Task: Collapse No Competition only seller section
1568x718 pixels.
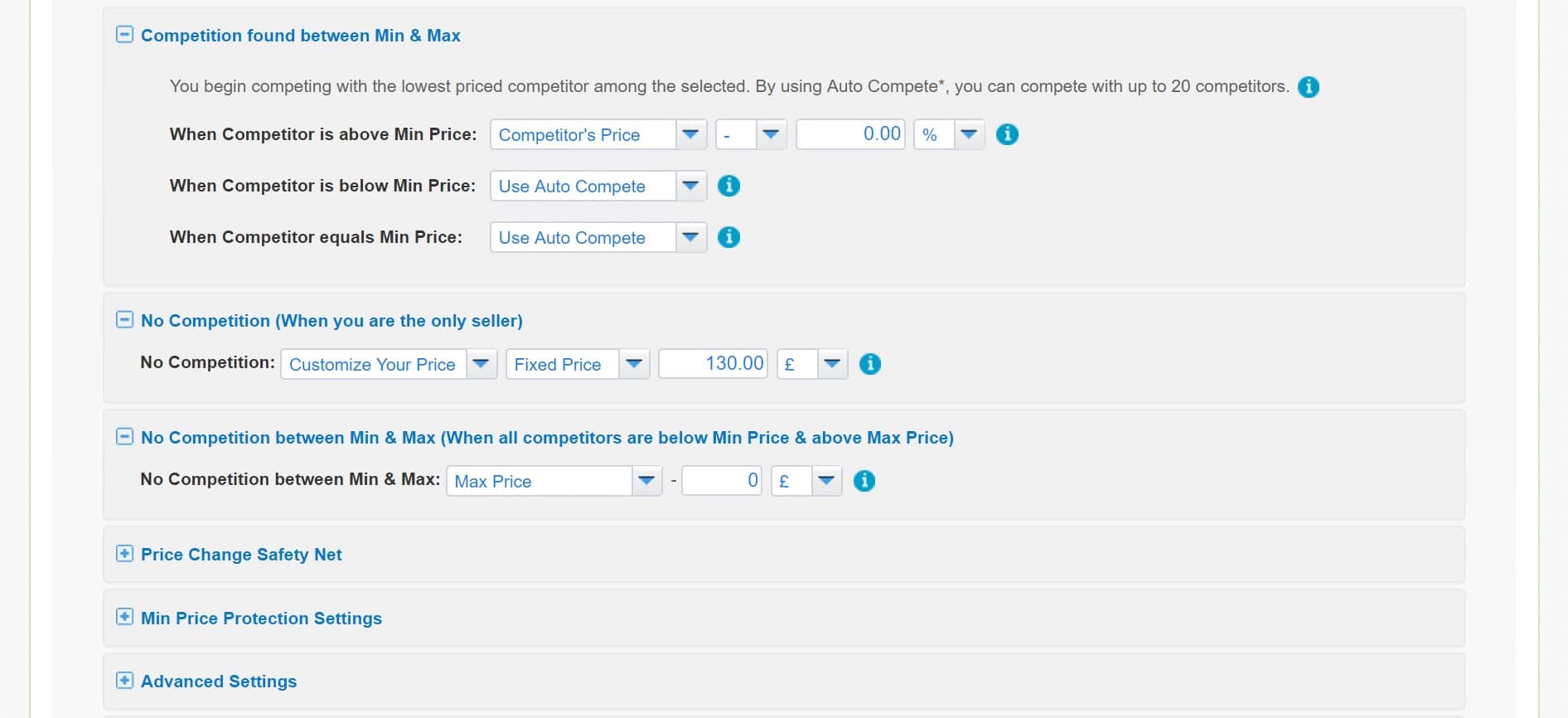Action: (x=124, y=320)
